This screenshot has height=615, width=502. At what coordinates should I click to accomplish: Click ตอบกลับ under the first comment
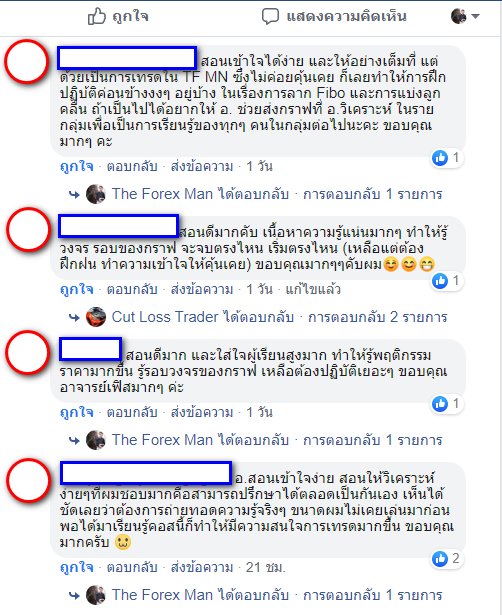coord(132,166)
